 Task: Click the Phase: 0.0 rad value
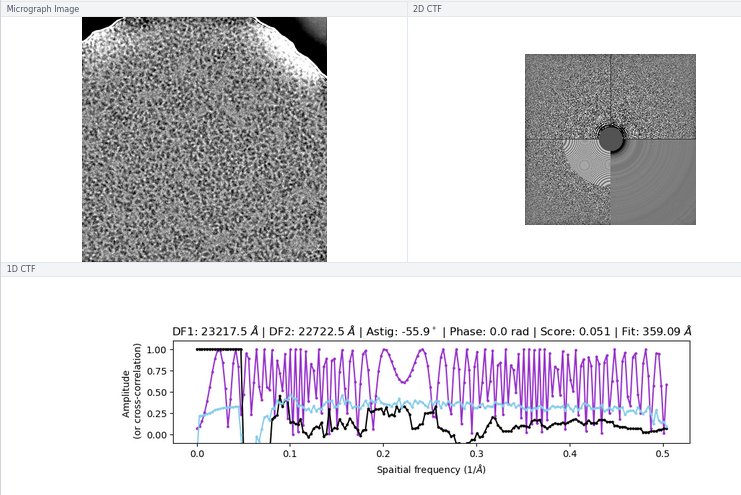(x=489, y=331)
